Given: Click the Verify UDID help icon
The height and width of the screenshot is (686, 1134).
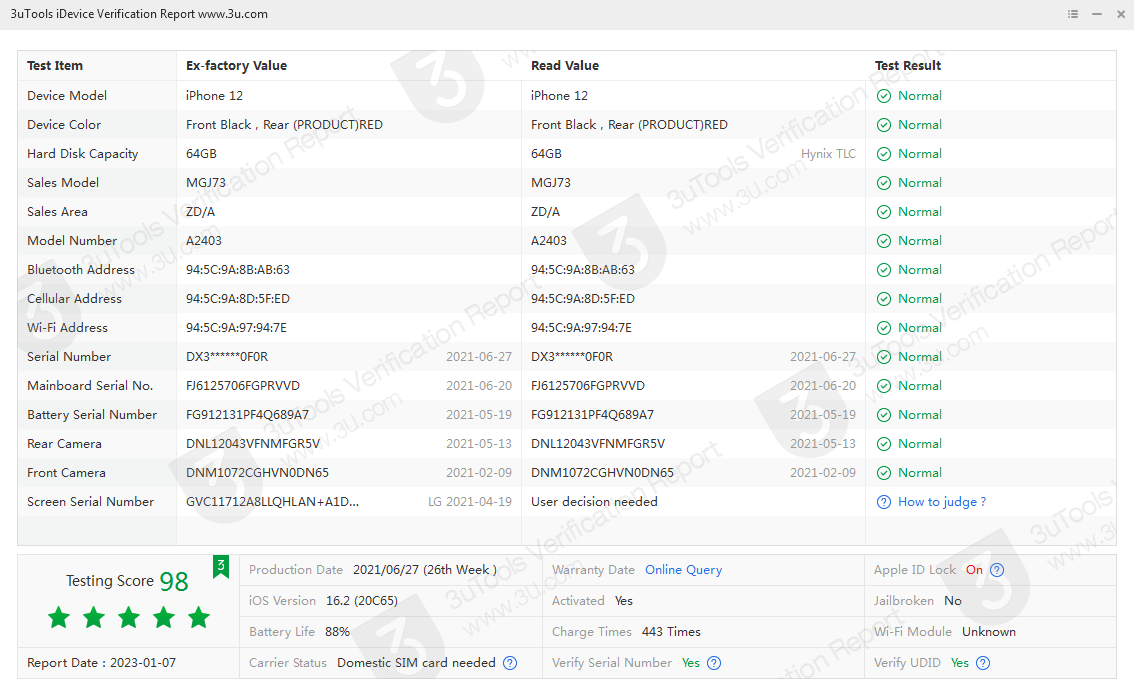Looking at the screenshot, I should pyautogui.click(x=983, y=663).
